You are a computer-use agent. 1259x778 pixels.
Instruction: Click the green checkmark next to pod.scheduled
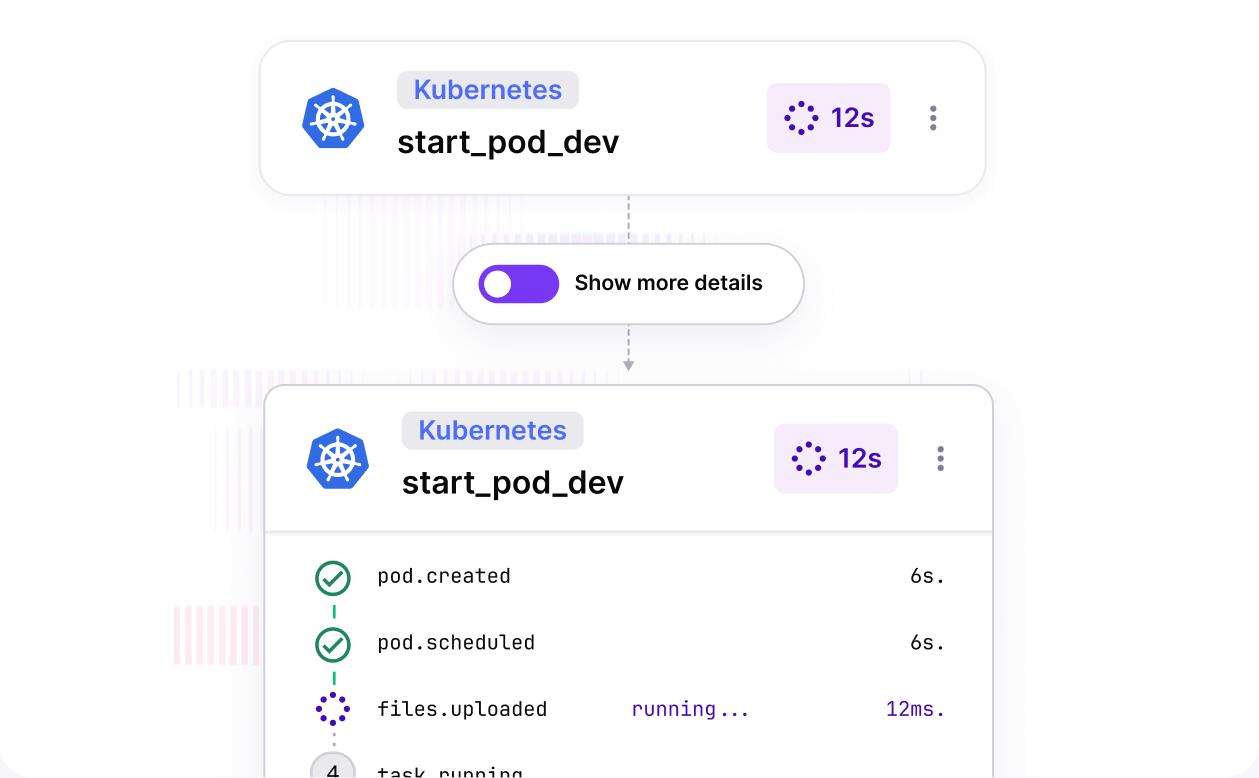coord(333,644)
